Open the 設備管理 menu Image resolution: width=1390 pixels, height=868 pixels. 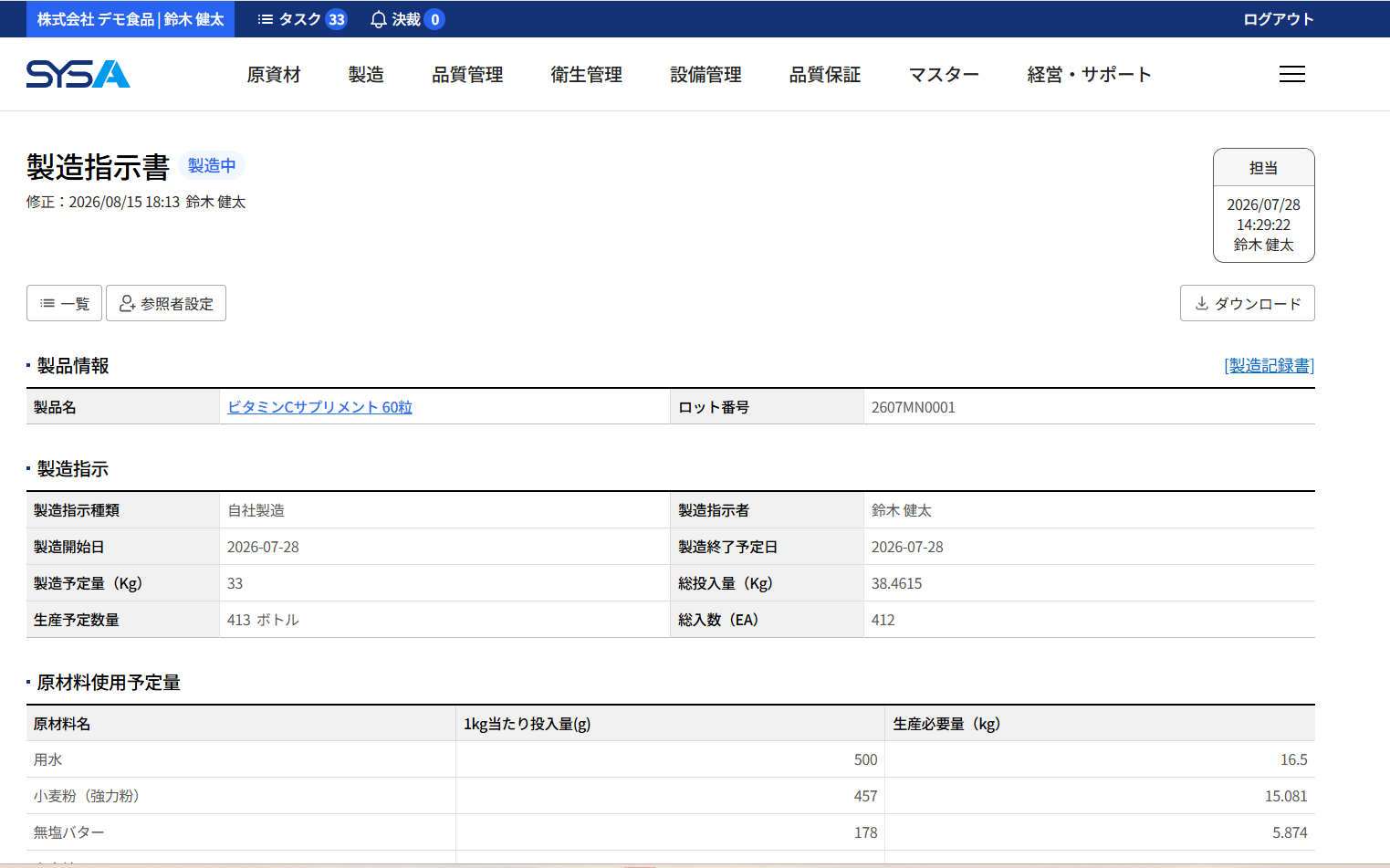tap(705, 75)
